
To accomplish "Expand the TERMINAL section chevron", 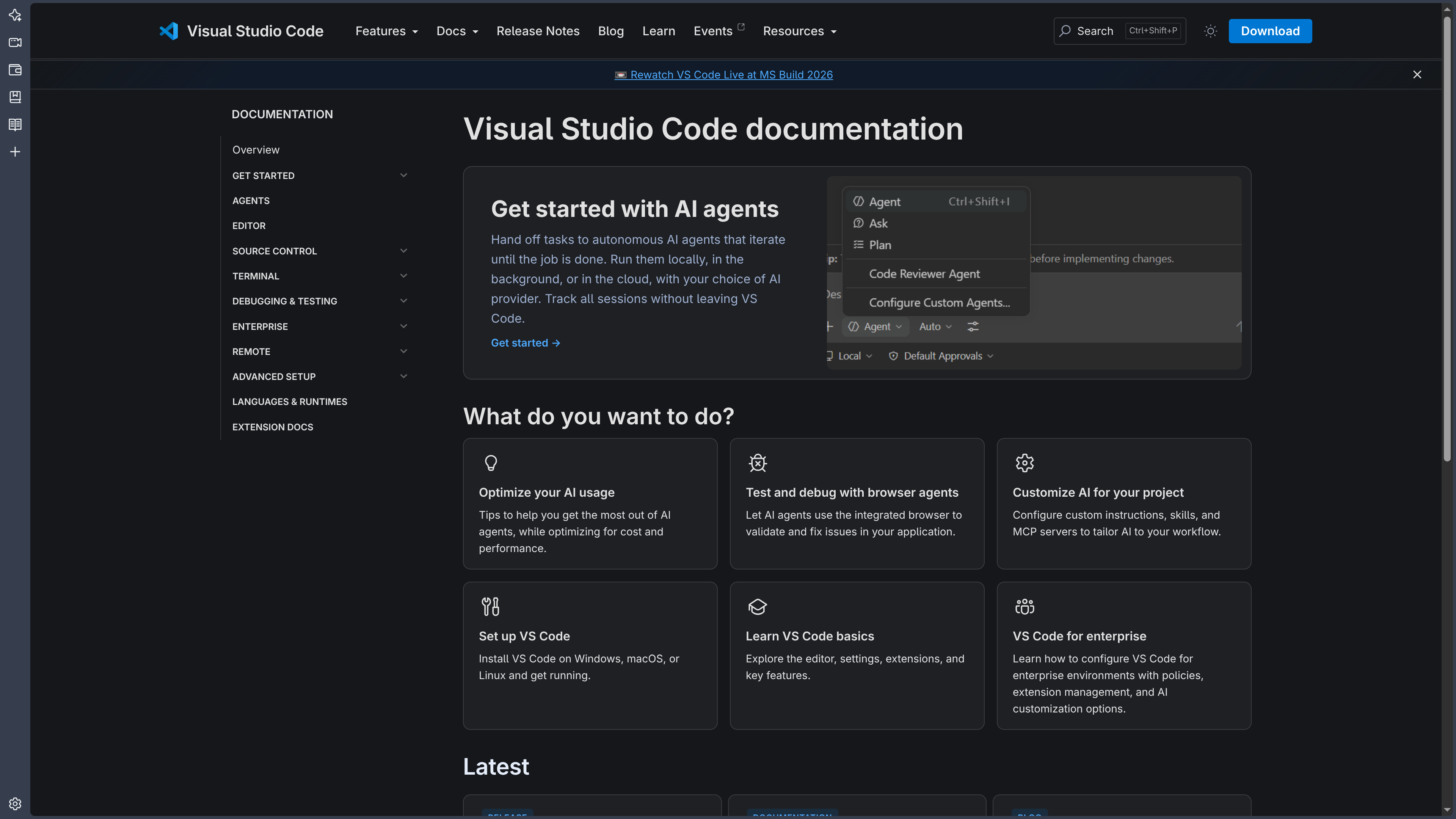I will pyautogui.click(x=403, y=276).
